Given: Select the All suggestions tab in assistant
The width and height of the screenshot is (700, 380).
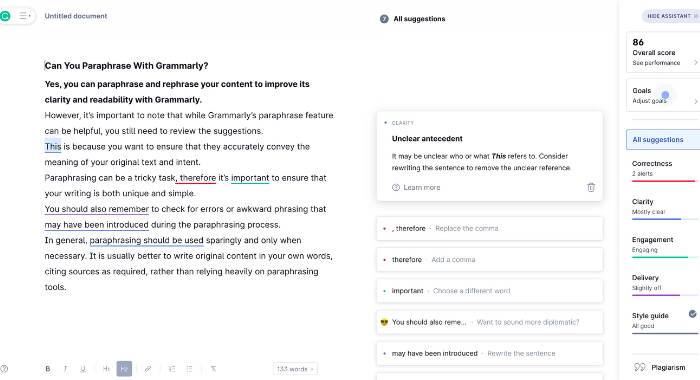Looking at the screenshot, I should tap(663, 140).
